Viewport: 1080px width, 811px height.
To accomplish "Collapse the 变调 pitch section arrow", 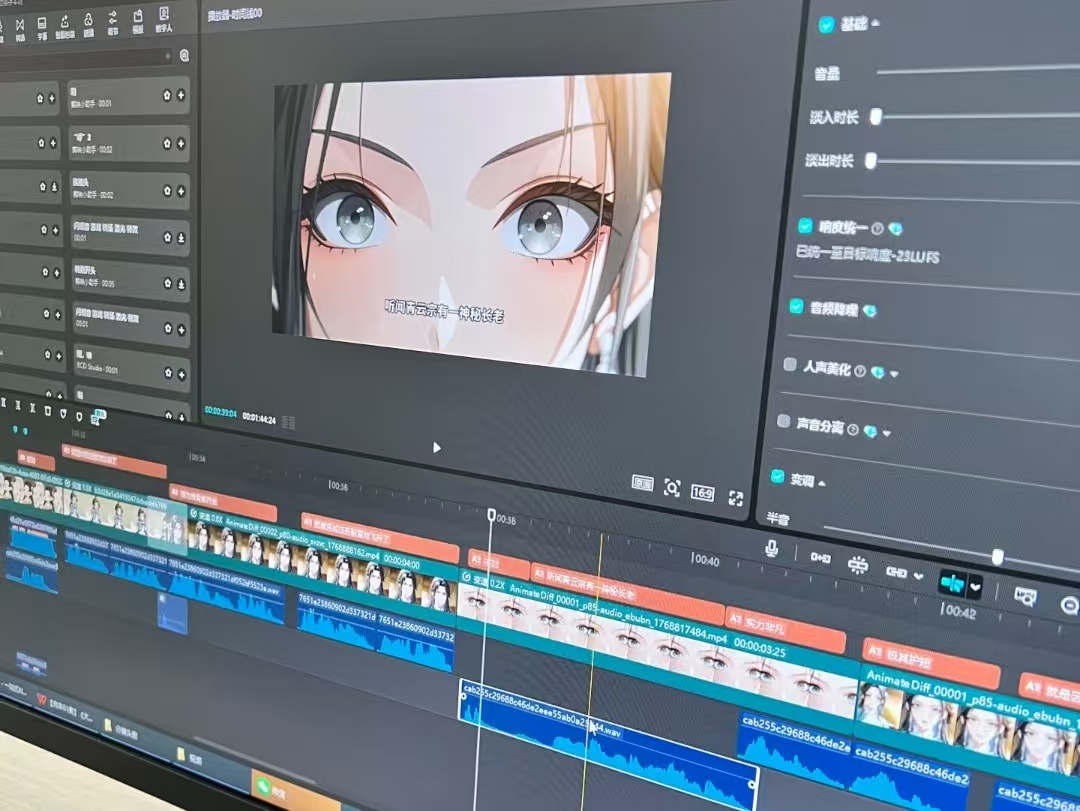I will pos(822,483).
